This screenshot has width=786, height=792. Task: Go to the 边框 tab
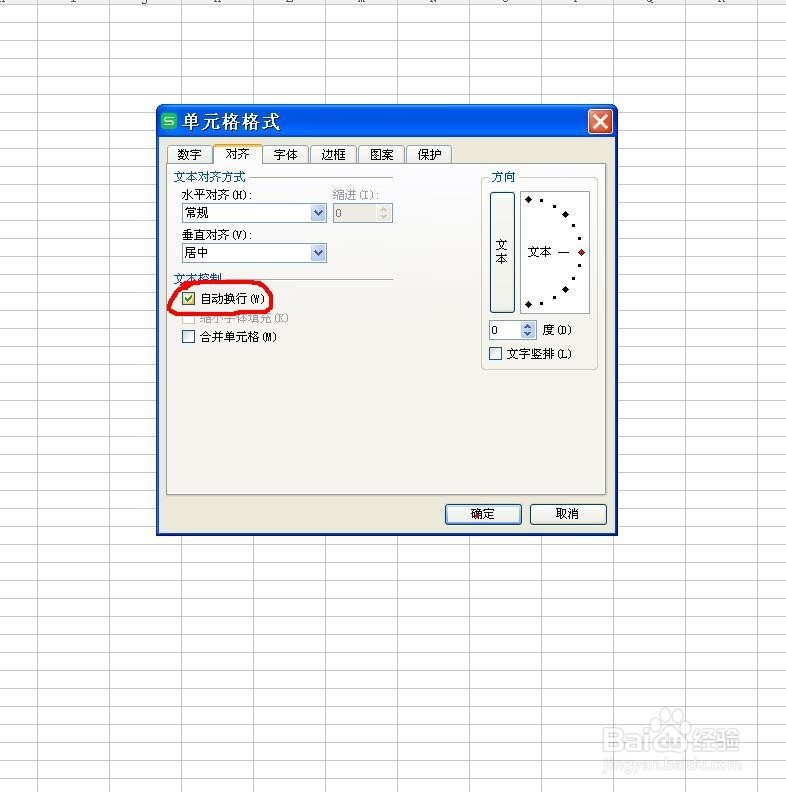pos(333,155)
